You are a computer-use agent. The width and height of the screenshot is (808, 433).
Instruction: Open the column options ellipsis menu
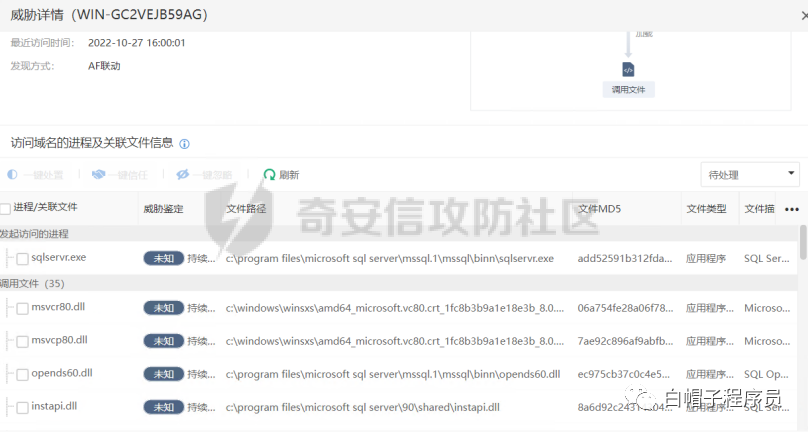coord(792,209)
